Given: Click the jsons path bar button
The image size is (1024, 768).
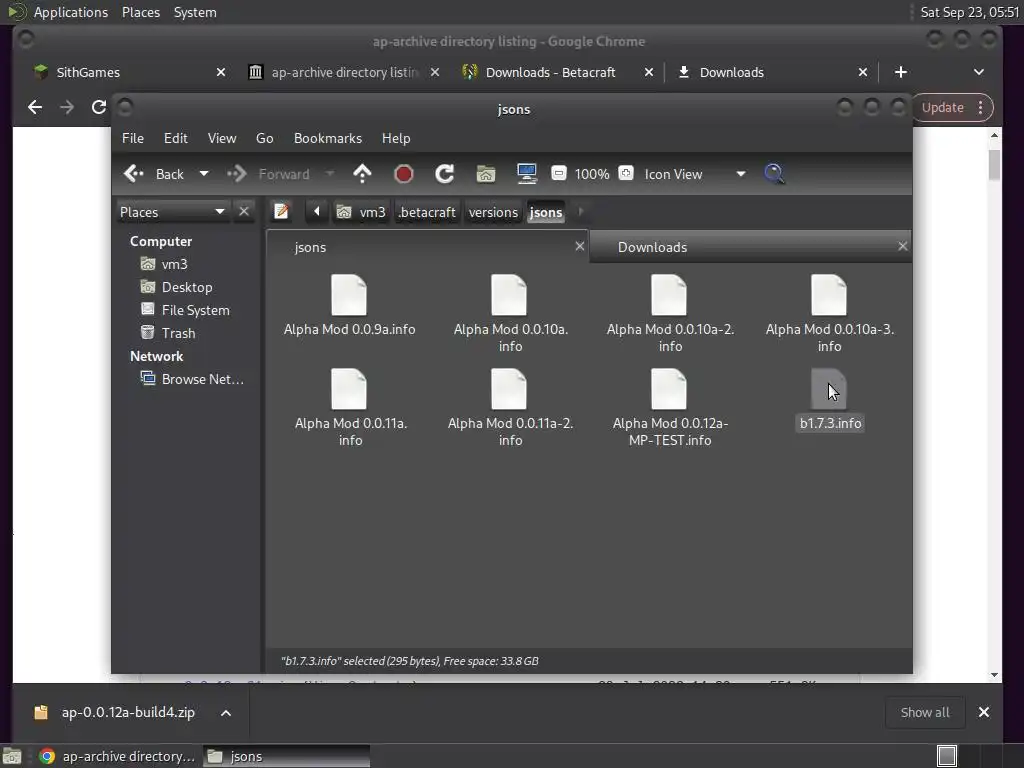Looking at the screenshot, I should [546, 212].
